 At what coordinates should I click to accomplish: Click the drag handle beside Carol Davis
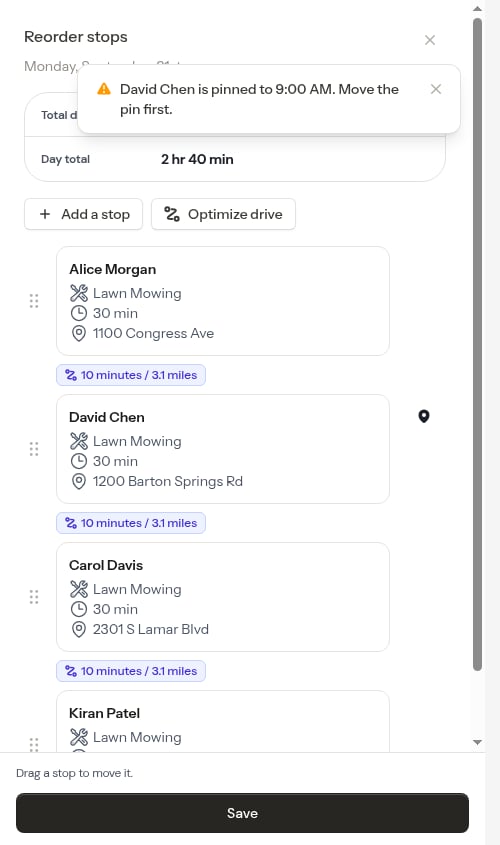coord(34,597)
